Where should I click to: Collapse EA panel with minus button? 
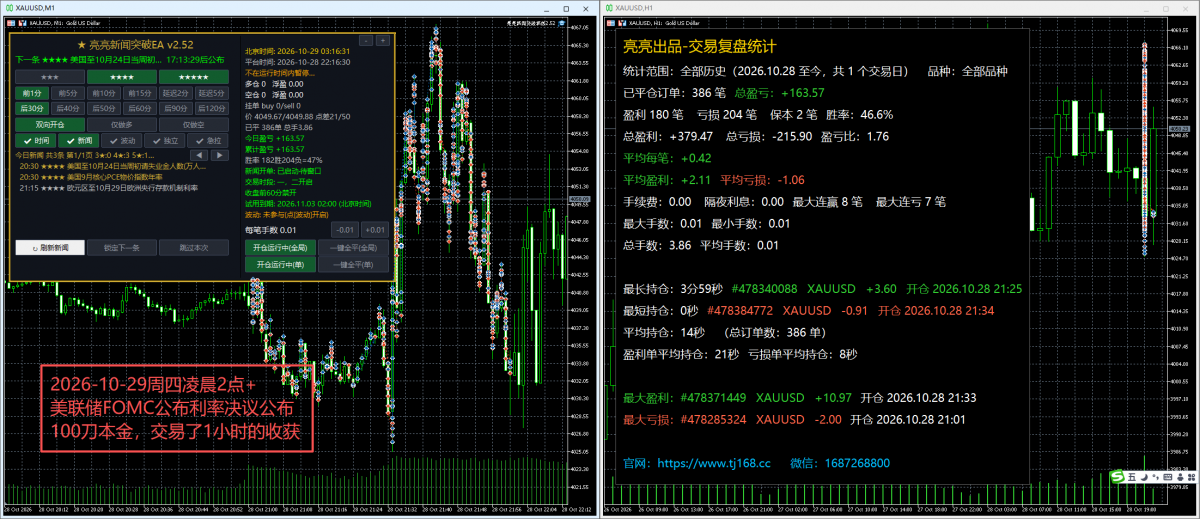tap(366, 40)
